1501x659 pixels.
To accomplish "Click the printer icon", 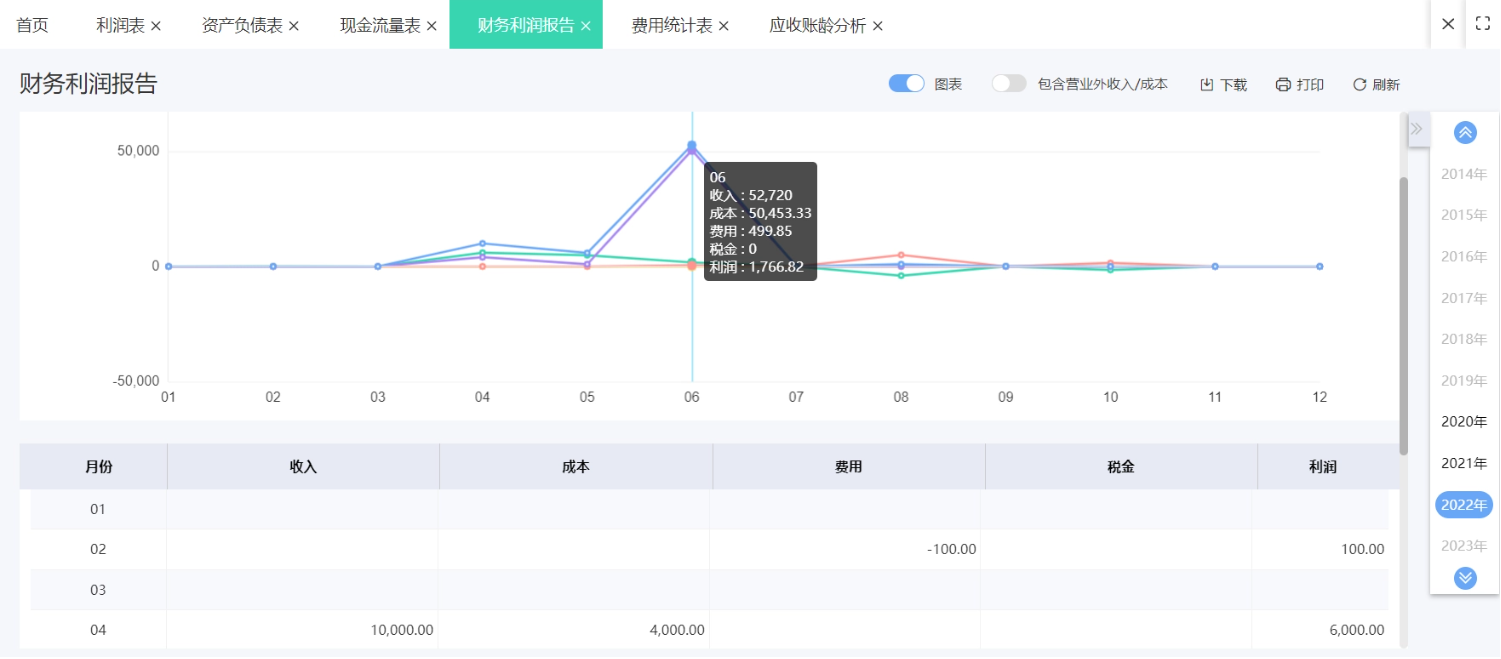I will pyautogui.click(x=1283, y=85).
